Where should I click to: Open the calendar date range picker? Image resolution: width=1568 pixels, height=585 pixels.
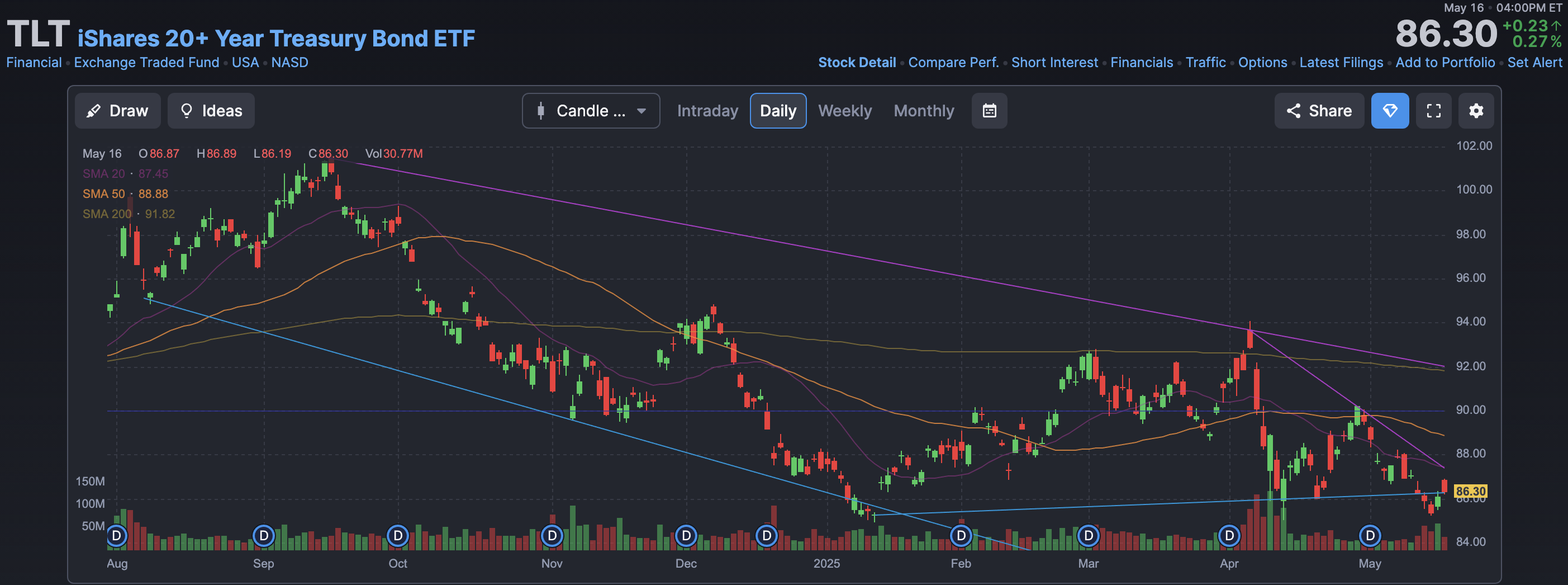click(x=989, y=111)
